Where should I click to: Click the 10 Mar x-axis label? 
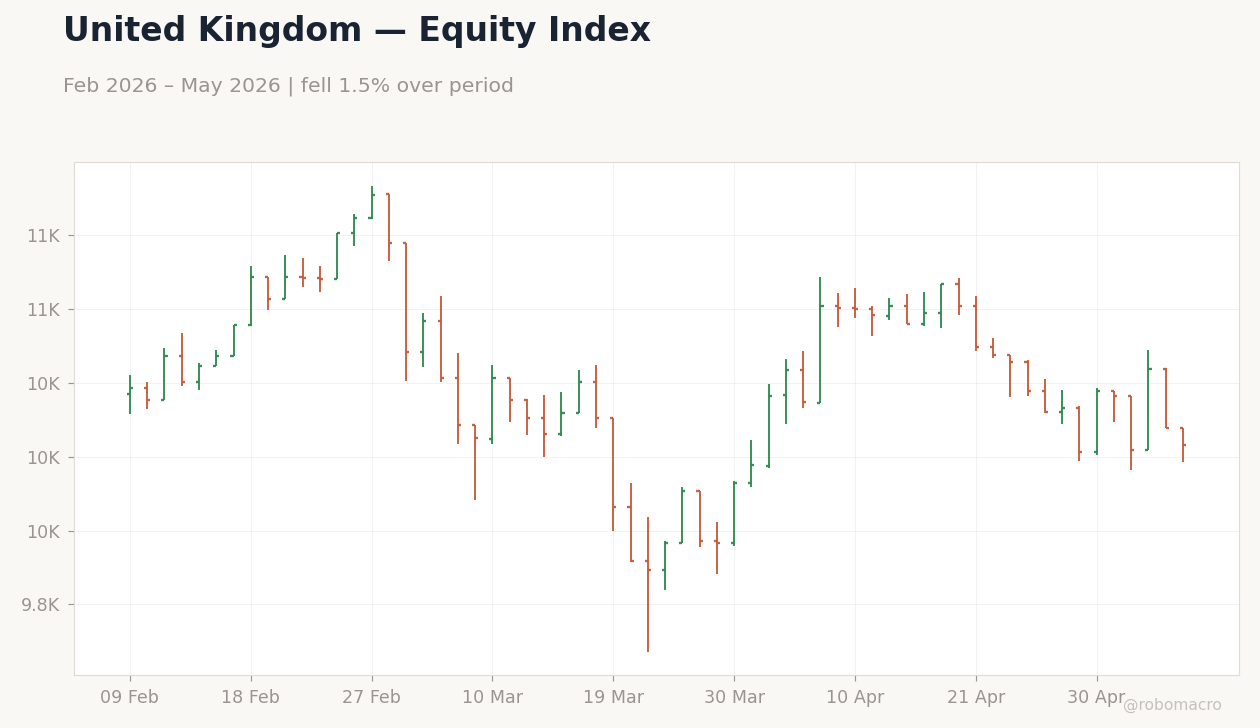click(492, 698)
